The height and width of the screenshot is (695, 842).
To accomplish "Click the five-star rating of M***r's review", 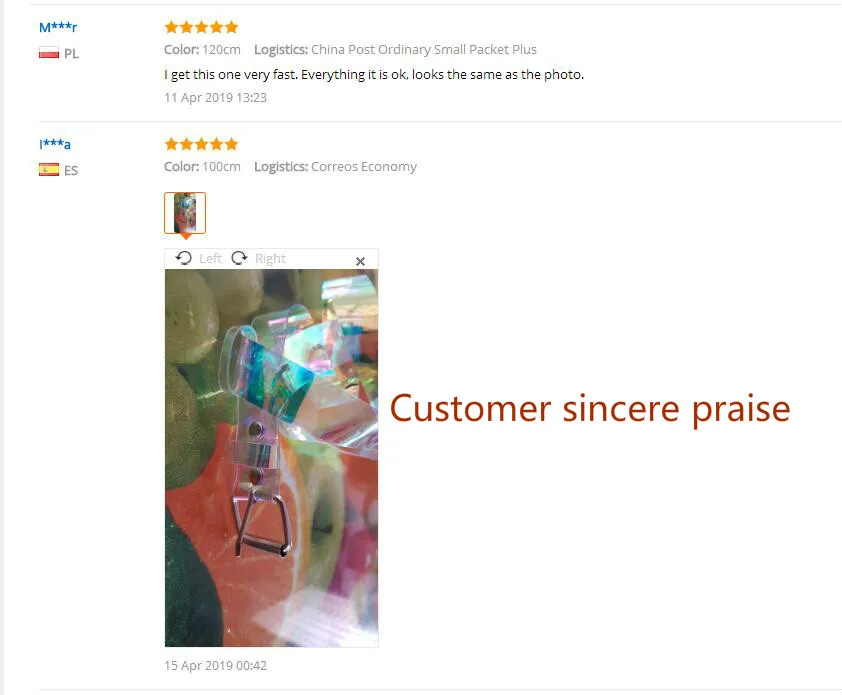I will coord(201,27).
